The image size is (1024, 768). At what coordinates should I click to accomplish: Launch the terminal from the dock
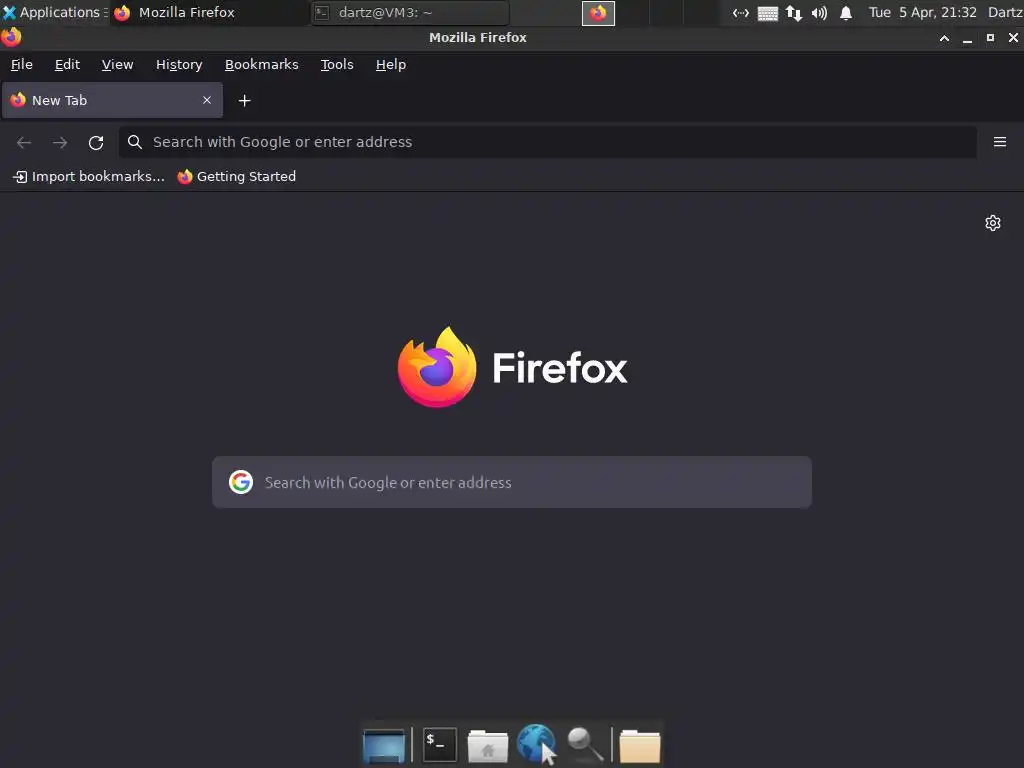(x=440, y=744)
